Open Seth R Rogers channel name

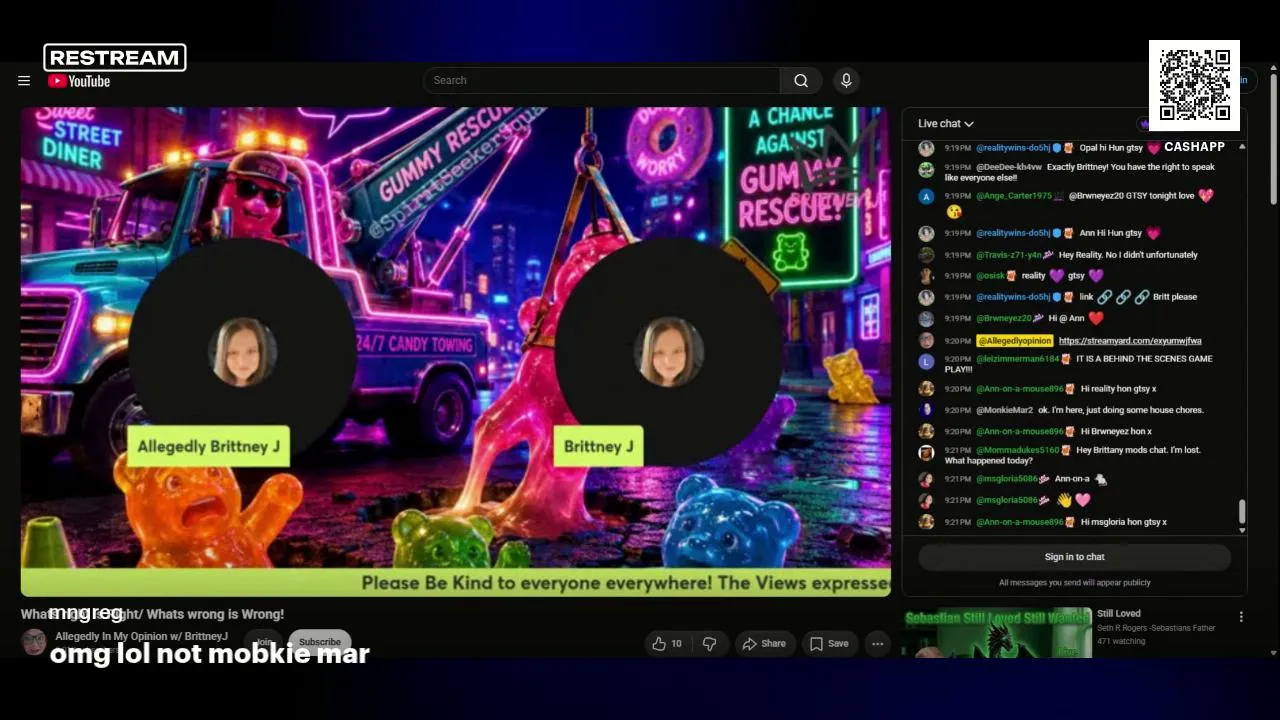click(x=1156, y=628)
